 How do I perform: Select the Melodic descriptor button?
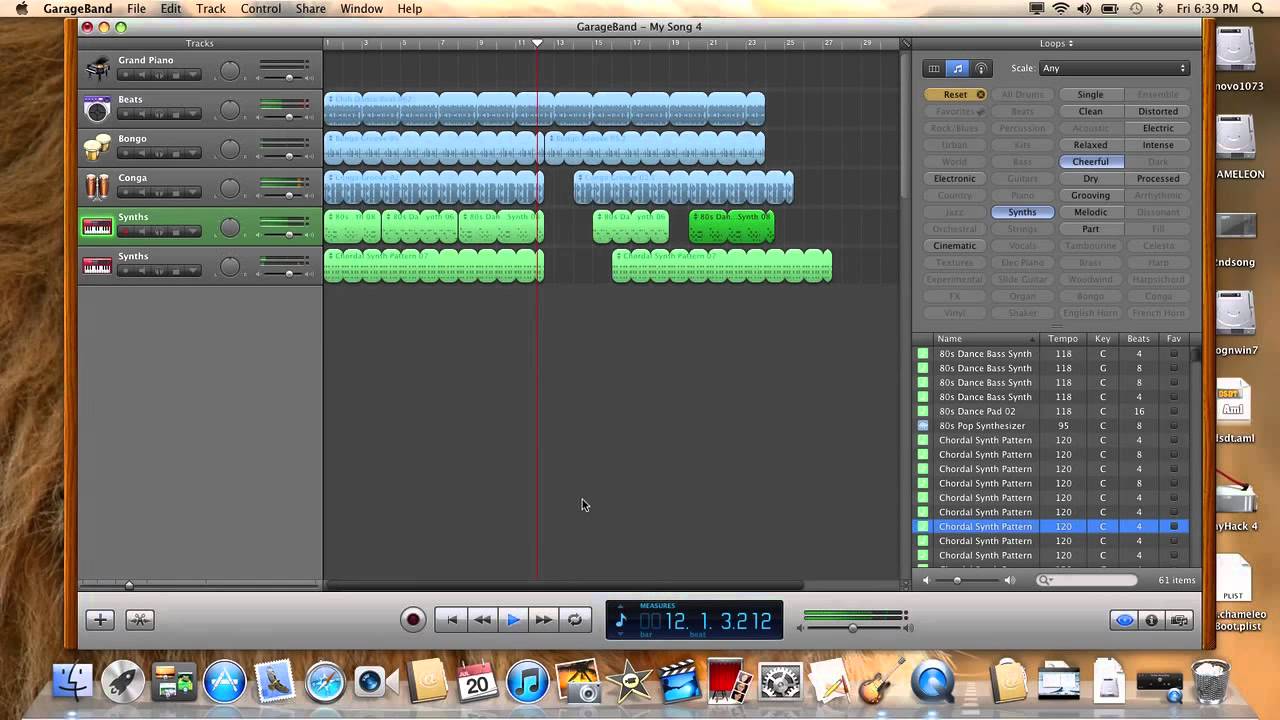tap(1090, 212)
